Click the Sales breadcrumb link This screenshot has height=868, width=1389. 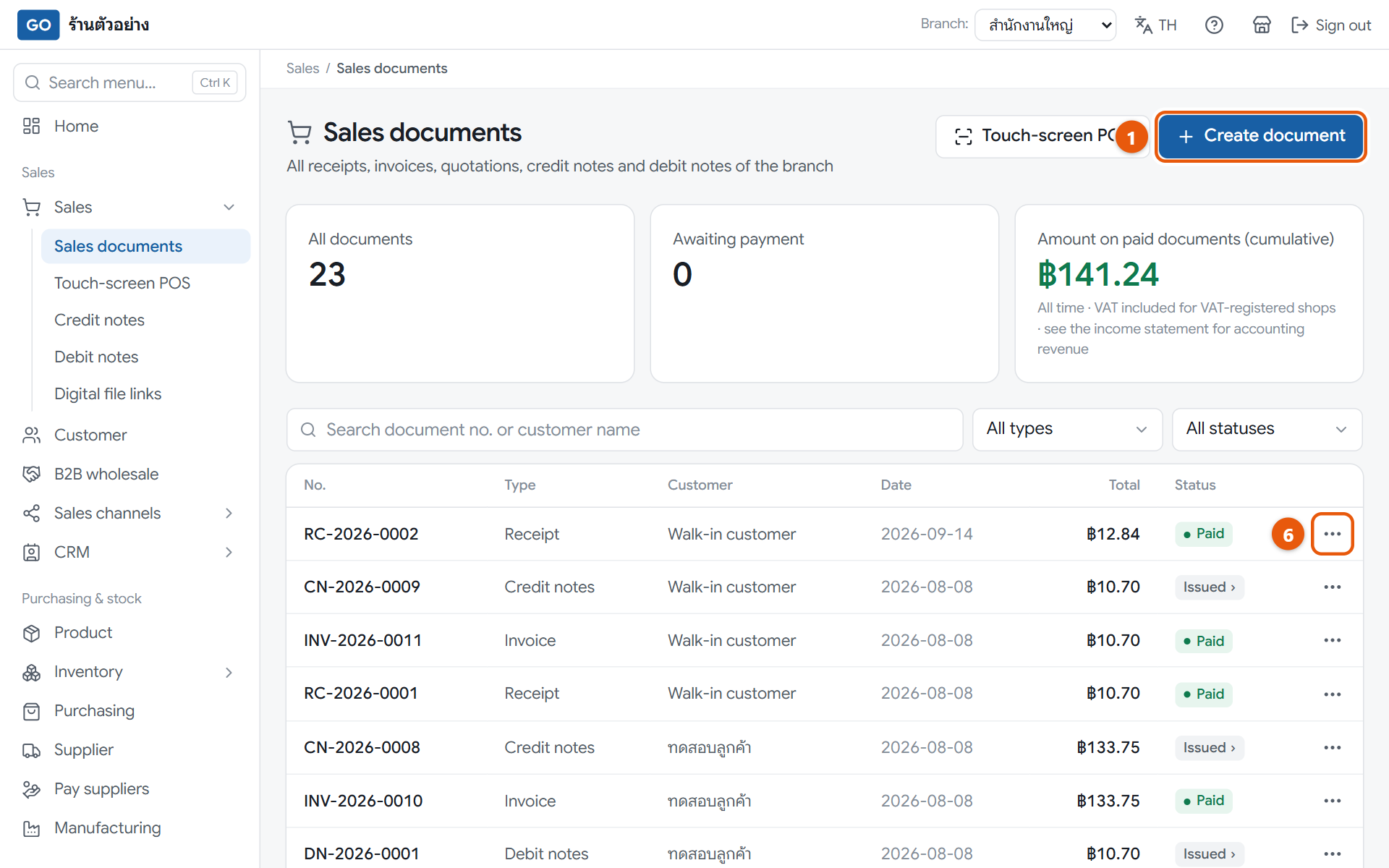point(302,68)
